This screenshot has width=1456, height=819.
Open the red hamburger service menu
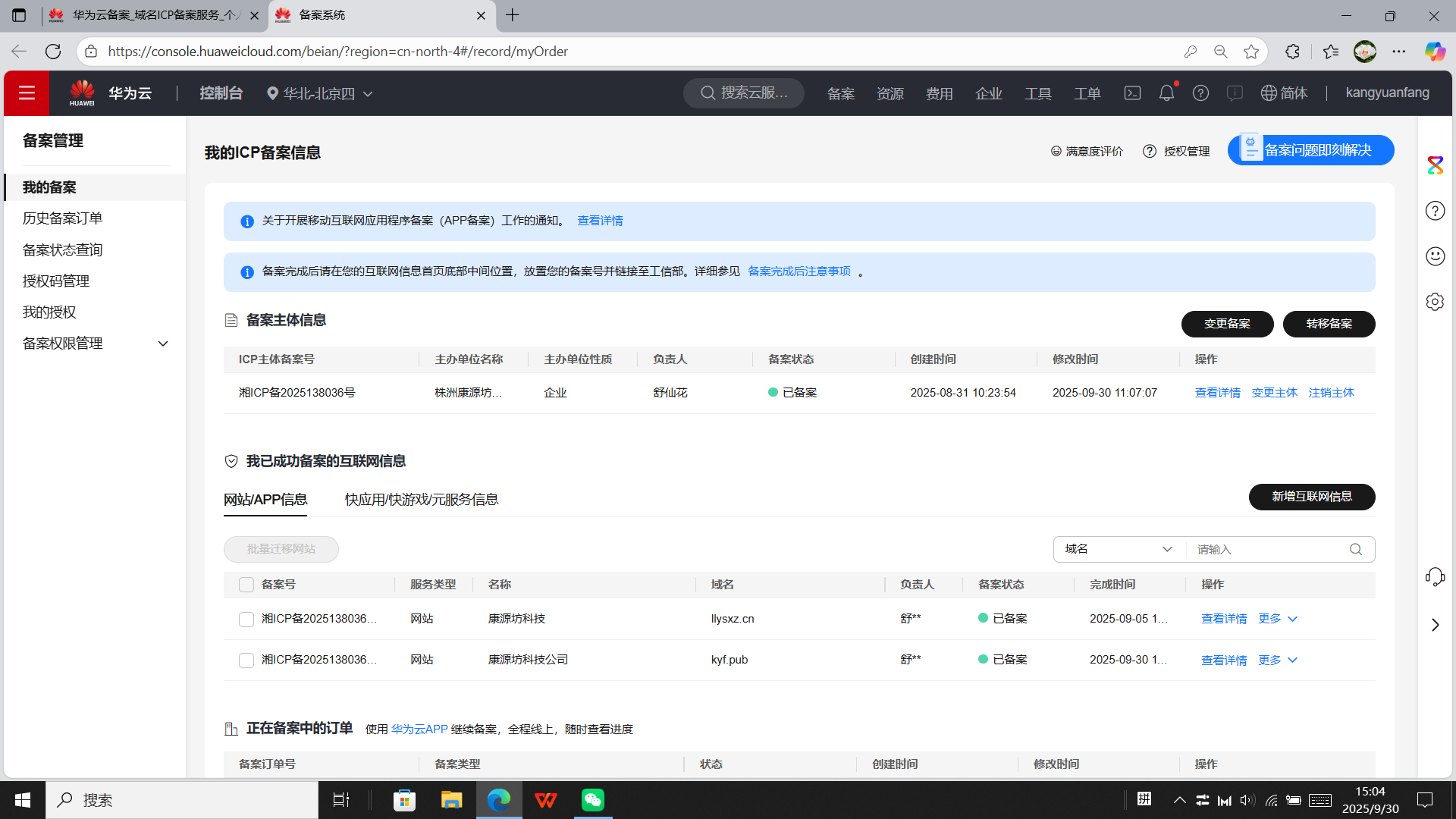27,93
